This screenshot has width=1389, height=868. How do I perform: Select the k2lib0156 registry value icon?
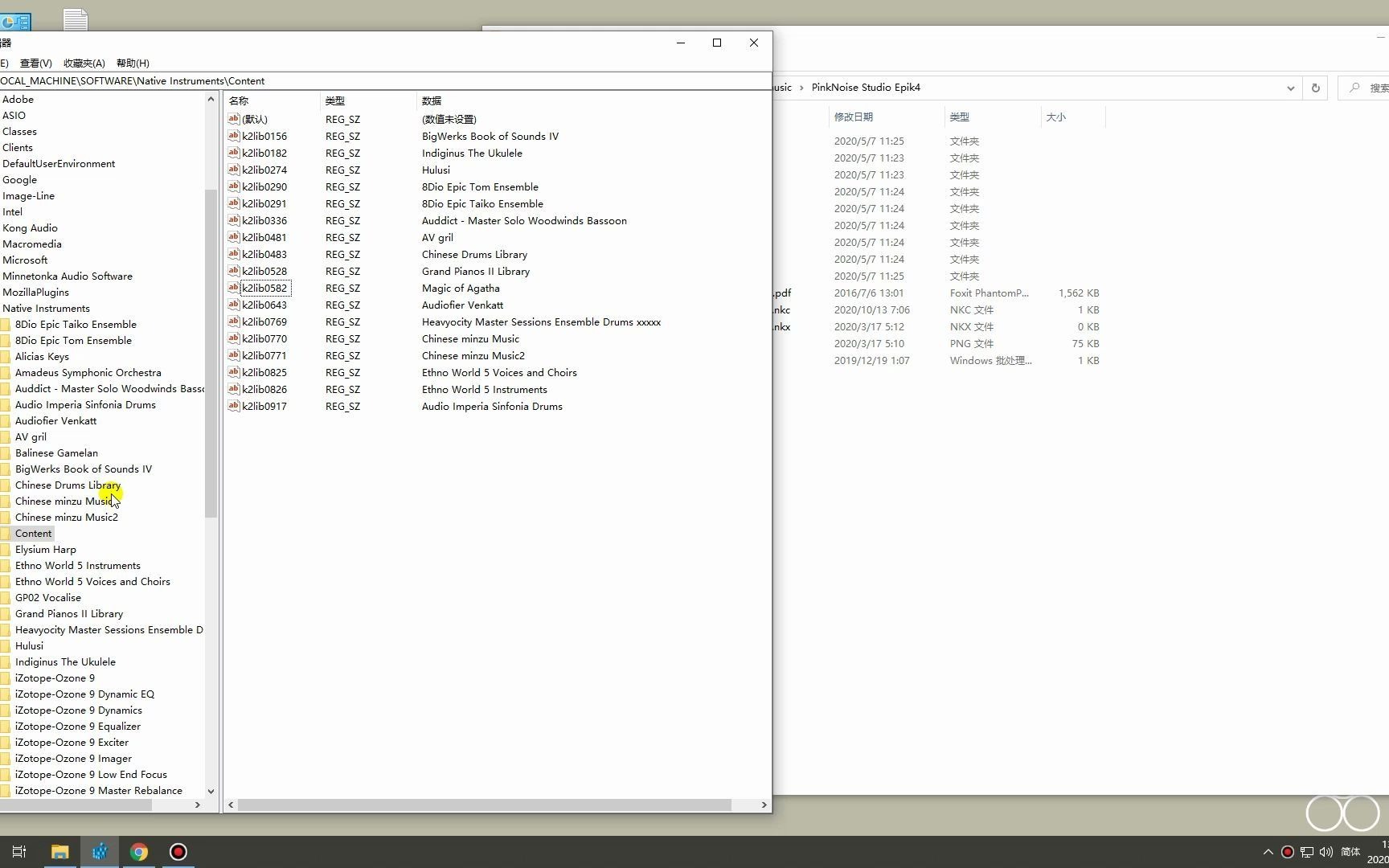(x=234, y=136)
